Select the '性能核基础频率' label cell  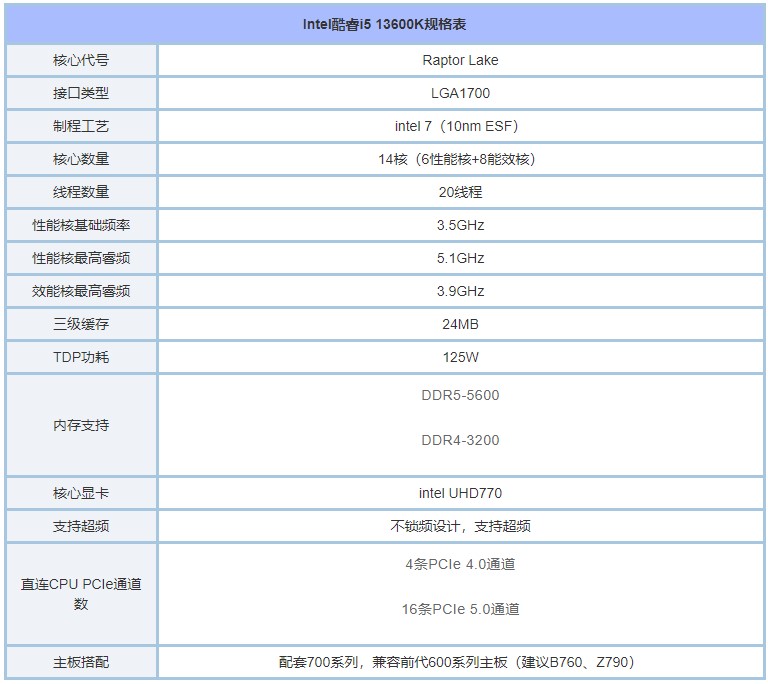point(81,225)
